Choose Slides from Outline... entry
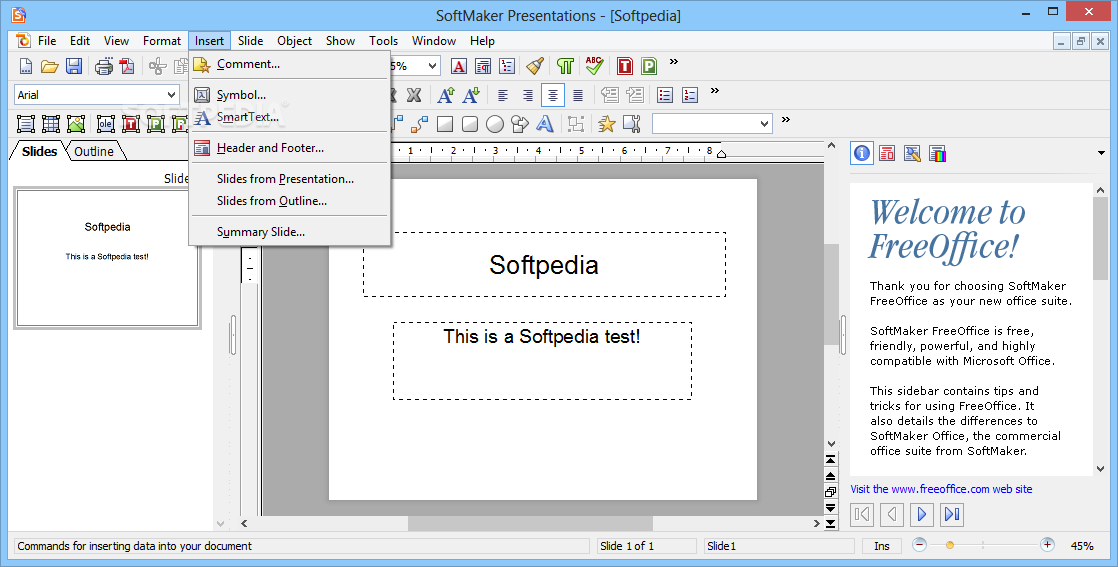The height and width of the screenshot is (567, 1118). [289, 201]
